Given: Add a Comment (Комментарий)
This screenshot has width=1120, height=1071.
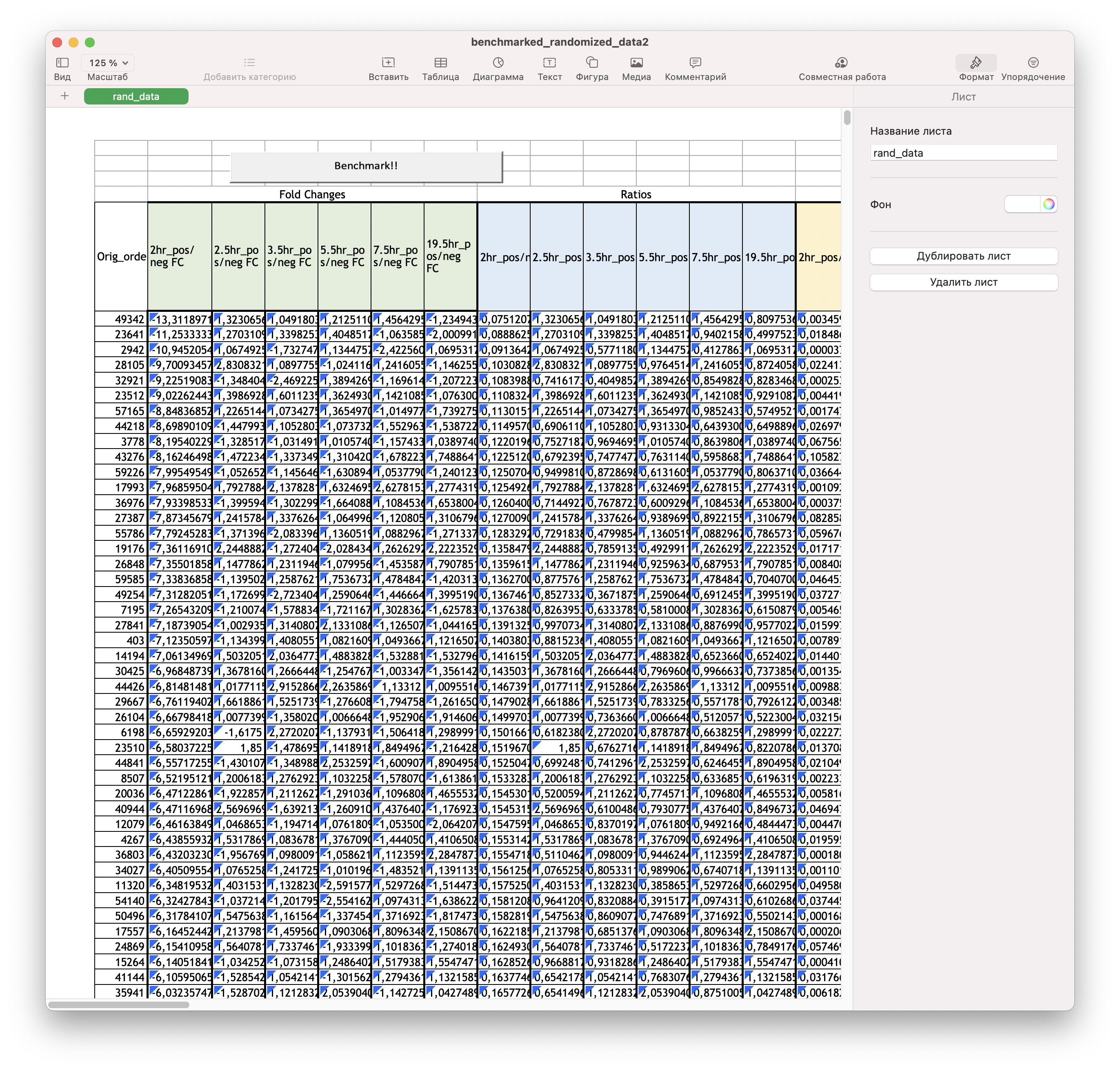Looking at the screenshot, I should [x=695, y=63].
